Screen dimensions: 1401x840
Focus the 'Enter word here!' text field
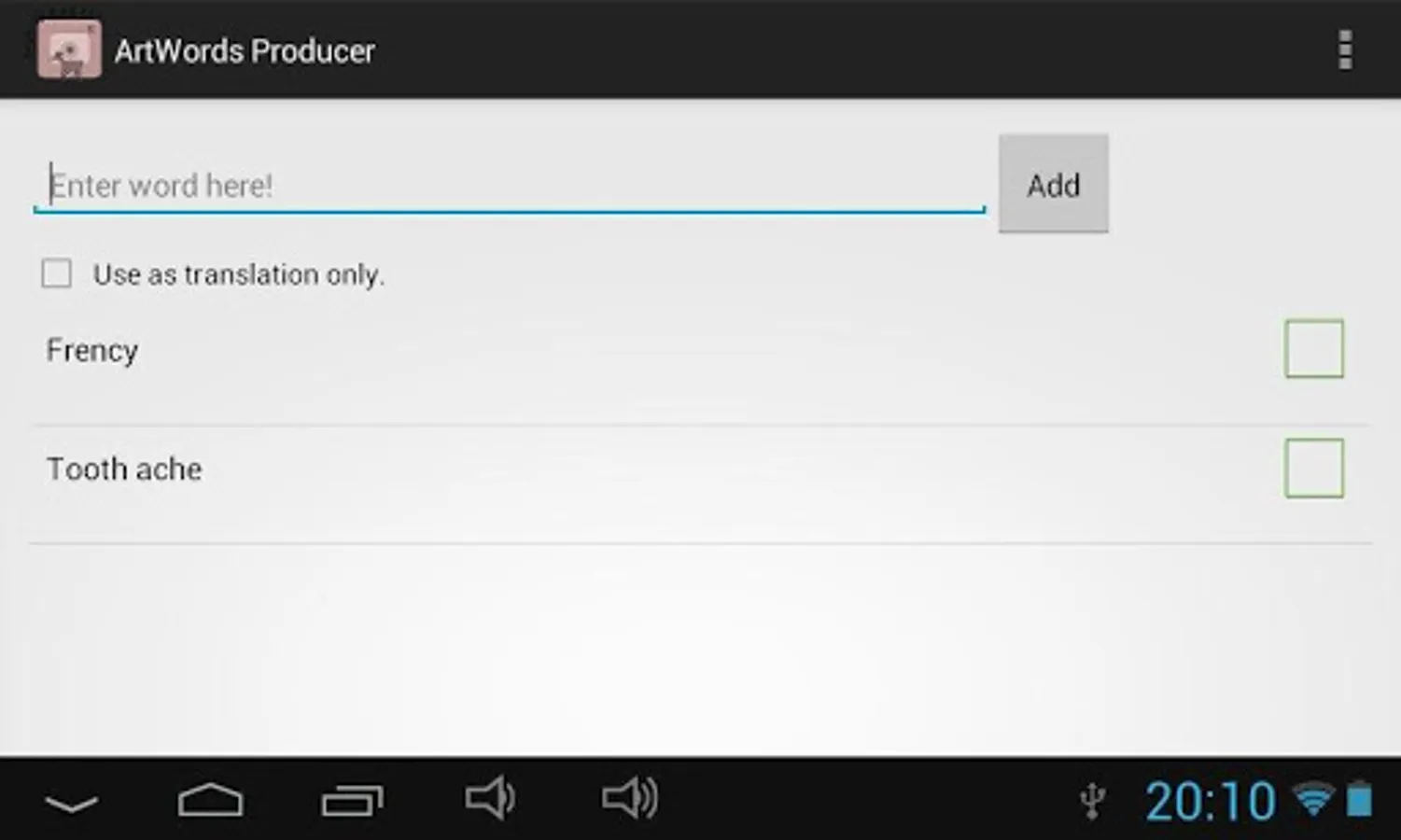coord(510,185)
